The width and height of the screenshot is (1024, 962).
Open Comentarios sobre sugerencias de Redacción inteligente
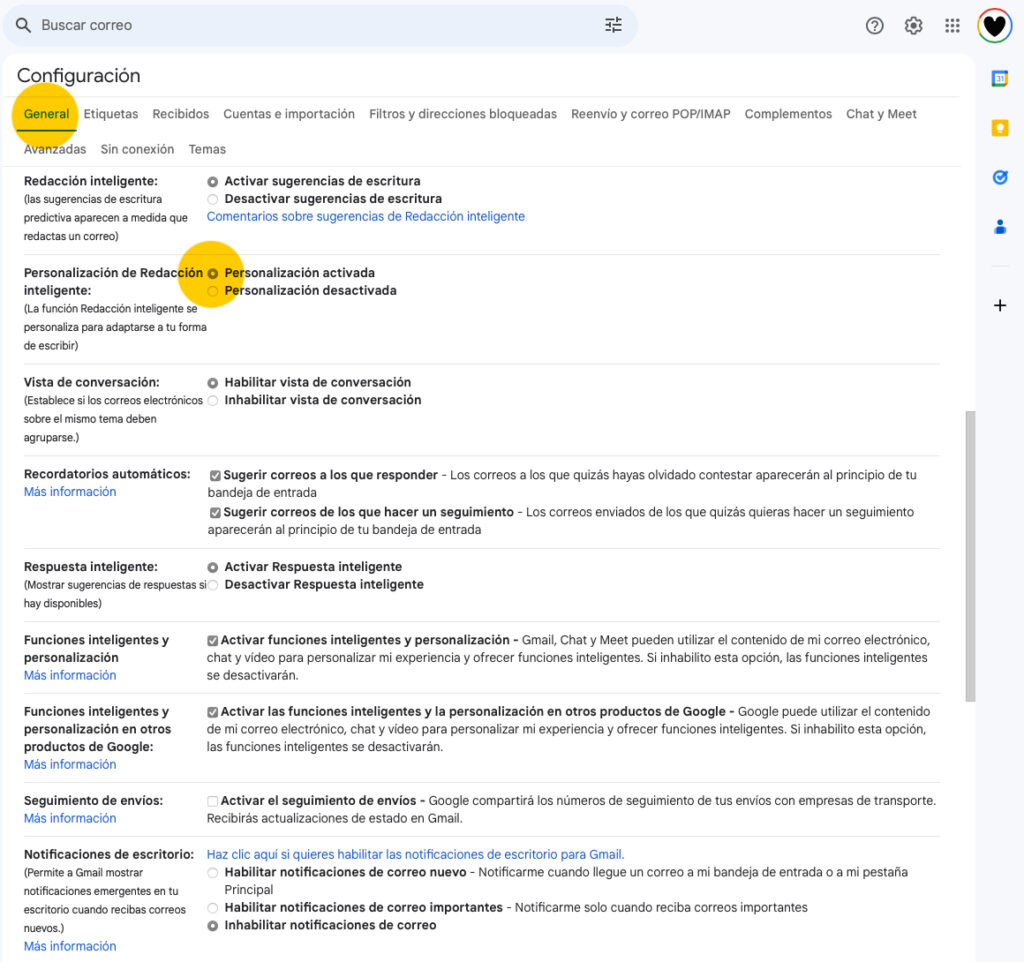coord(366,216)
